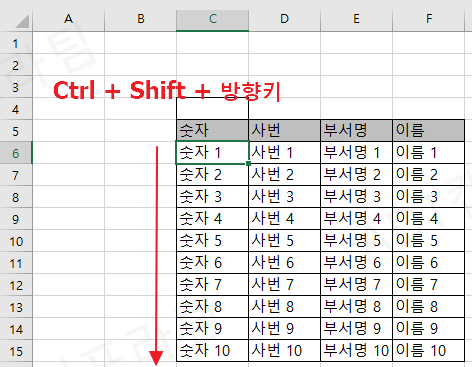Screen dimensions: 472x367
Task: Click cell containing 이름 3
Action: (x=428, y=197)
